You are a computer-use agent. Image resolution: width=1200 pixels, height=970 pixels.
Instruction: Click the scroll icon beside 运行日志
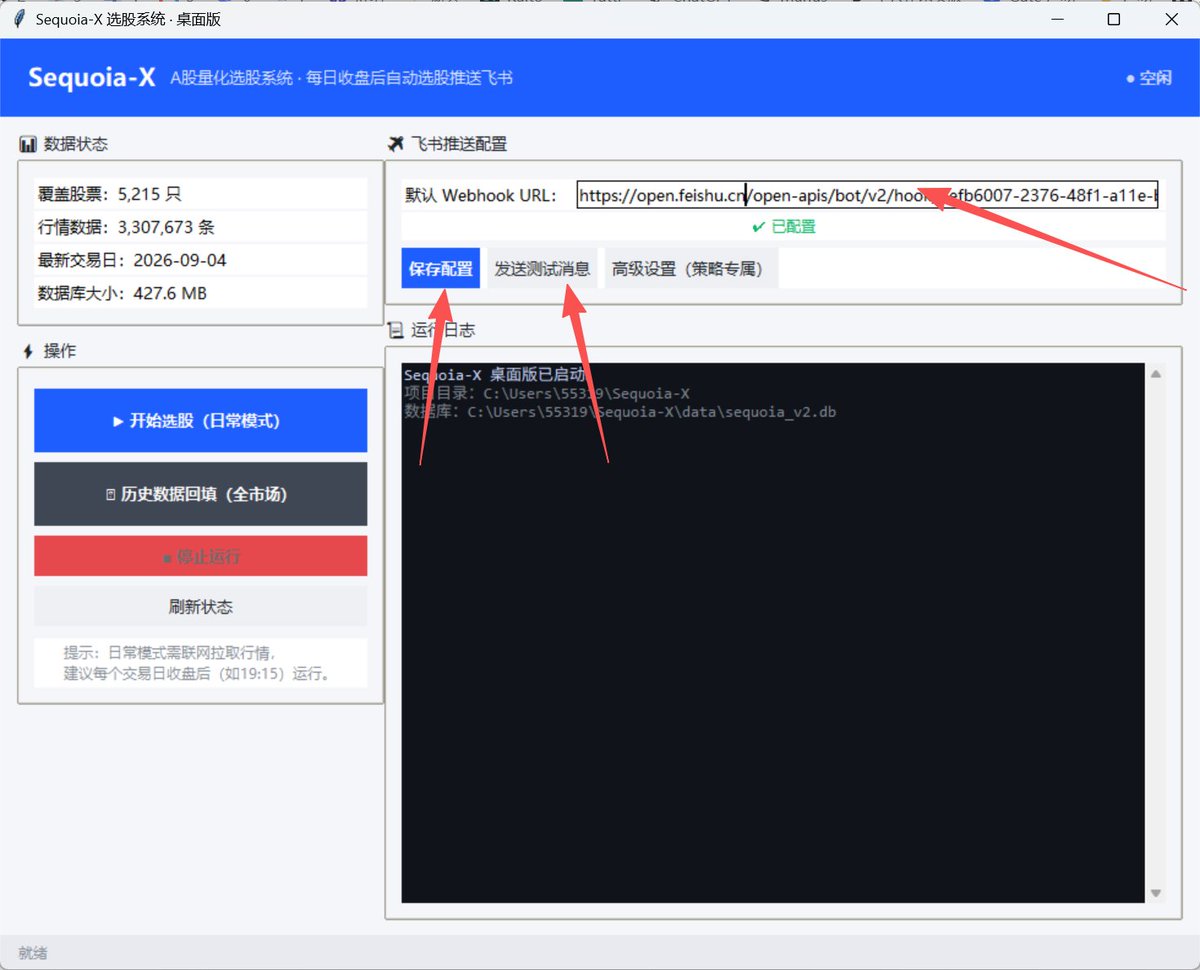(x=396, y=329)
